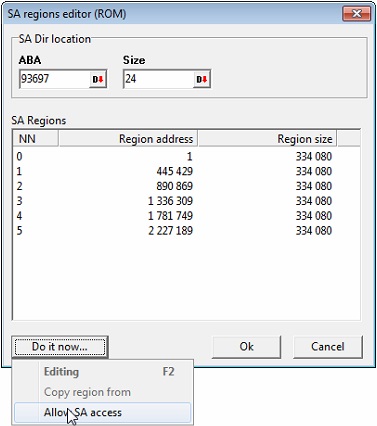Select region row 3 with address 1 336 309
Viewport: 377px width, 426px height.
pyautogui.click(x=186, y=201)
